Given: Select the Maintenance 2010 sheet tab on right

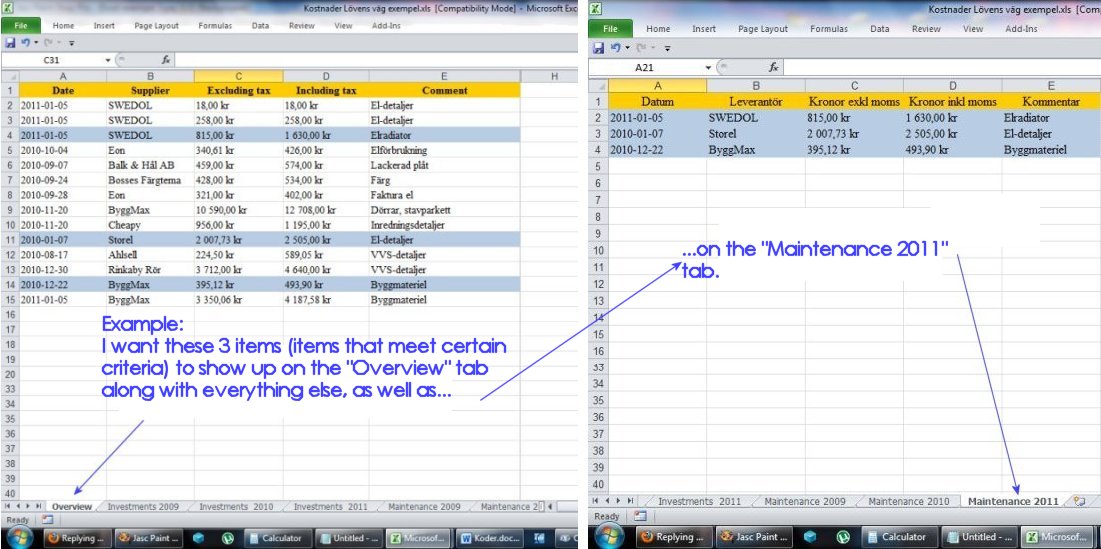Looking at the screenshot, I should coord(908,501).
